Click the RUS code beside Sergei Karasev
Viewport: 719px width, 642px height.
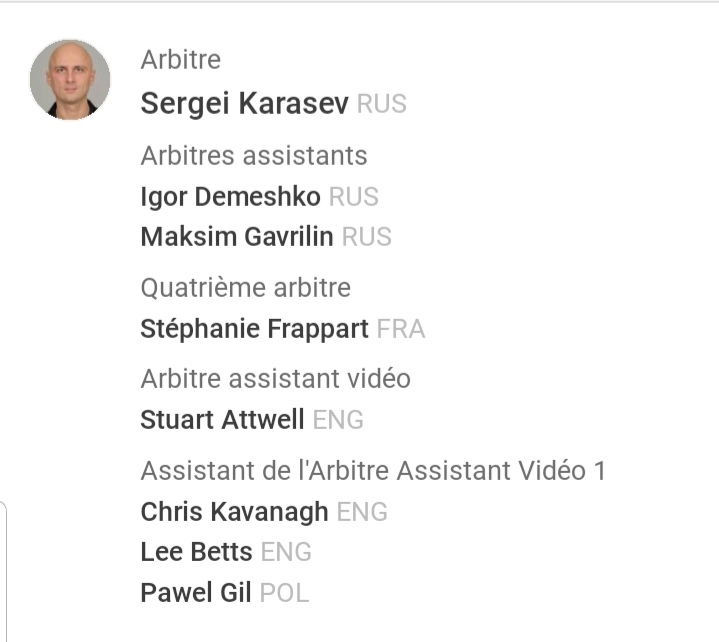382,104
